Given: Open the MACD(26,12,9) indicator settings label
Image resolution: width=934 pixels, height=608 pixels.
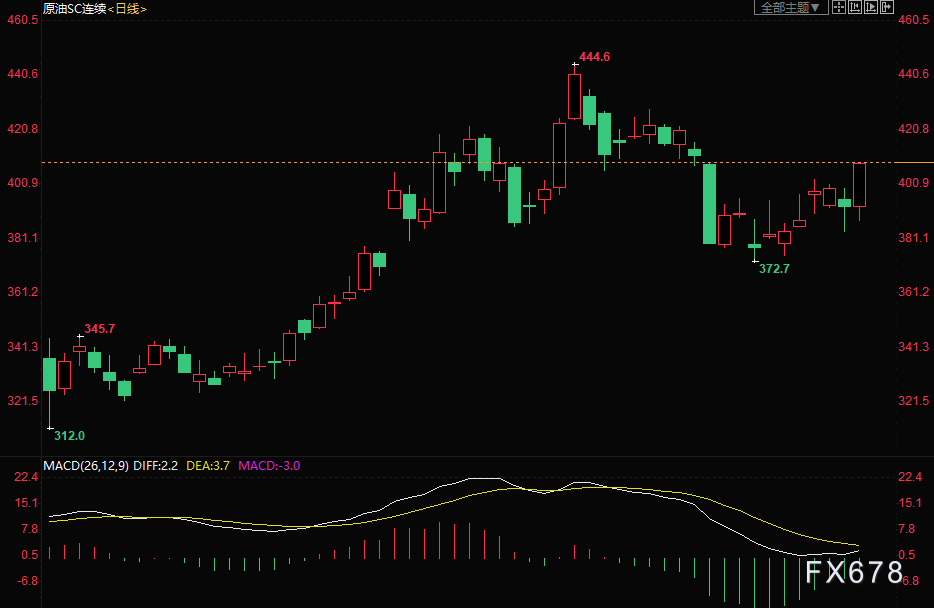Looking at the screenshot, I should pos(86,466).
